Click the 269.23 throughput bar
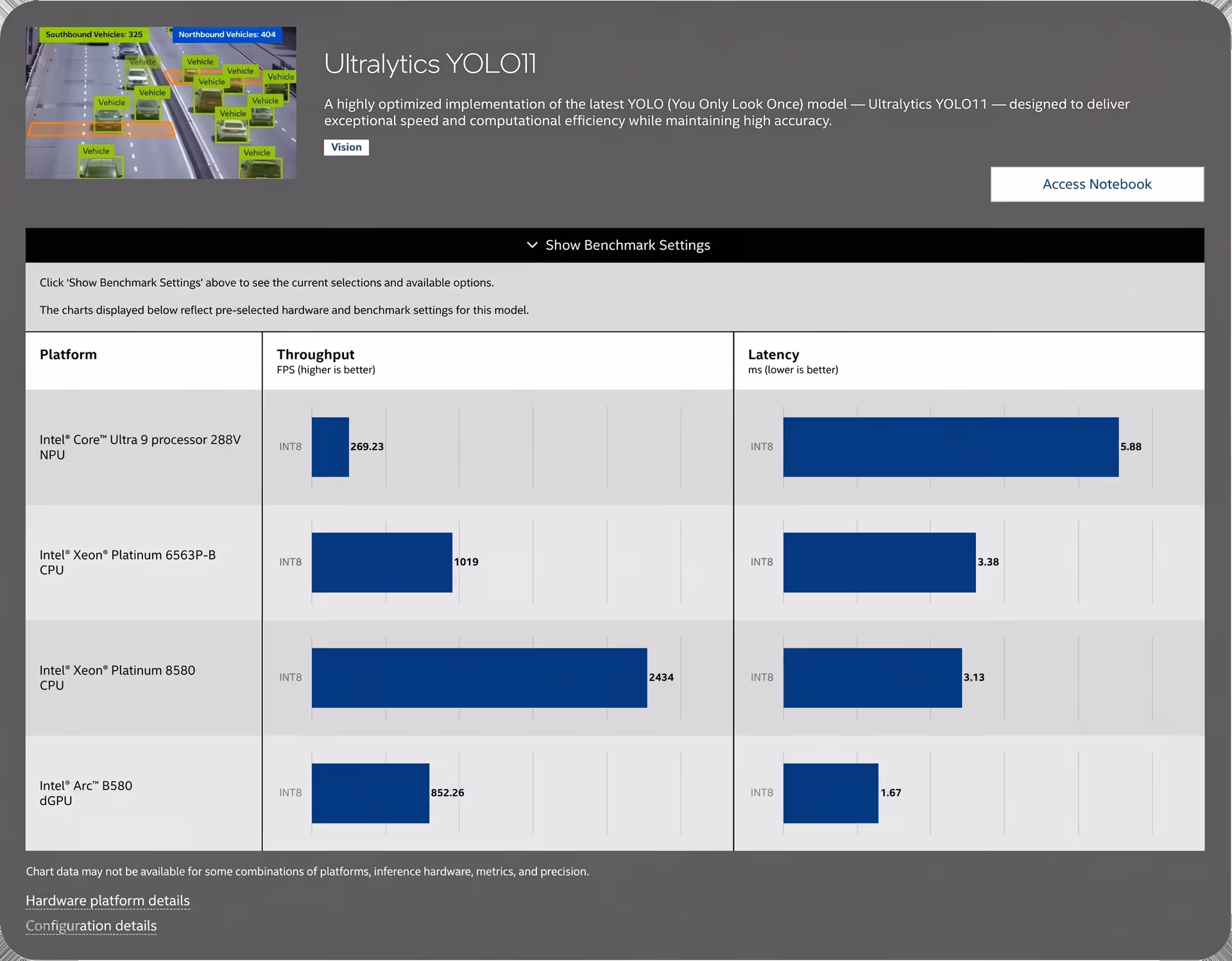 pos(330,447)
